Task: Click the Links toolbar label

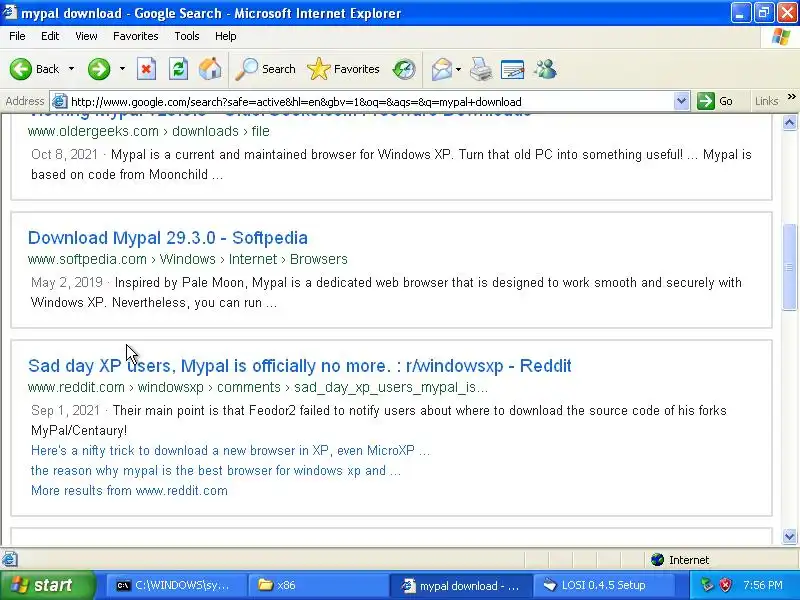Action: 766,101
